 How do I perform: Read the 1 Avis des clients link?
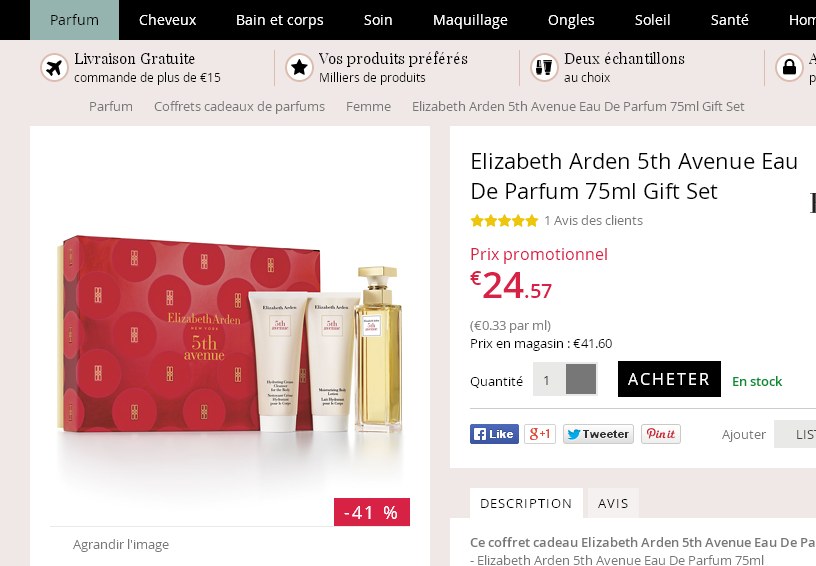pyautogui.click(x=593, y=221)
